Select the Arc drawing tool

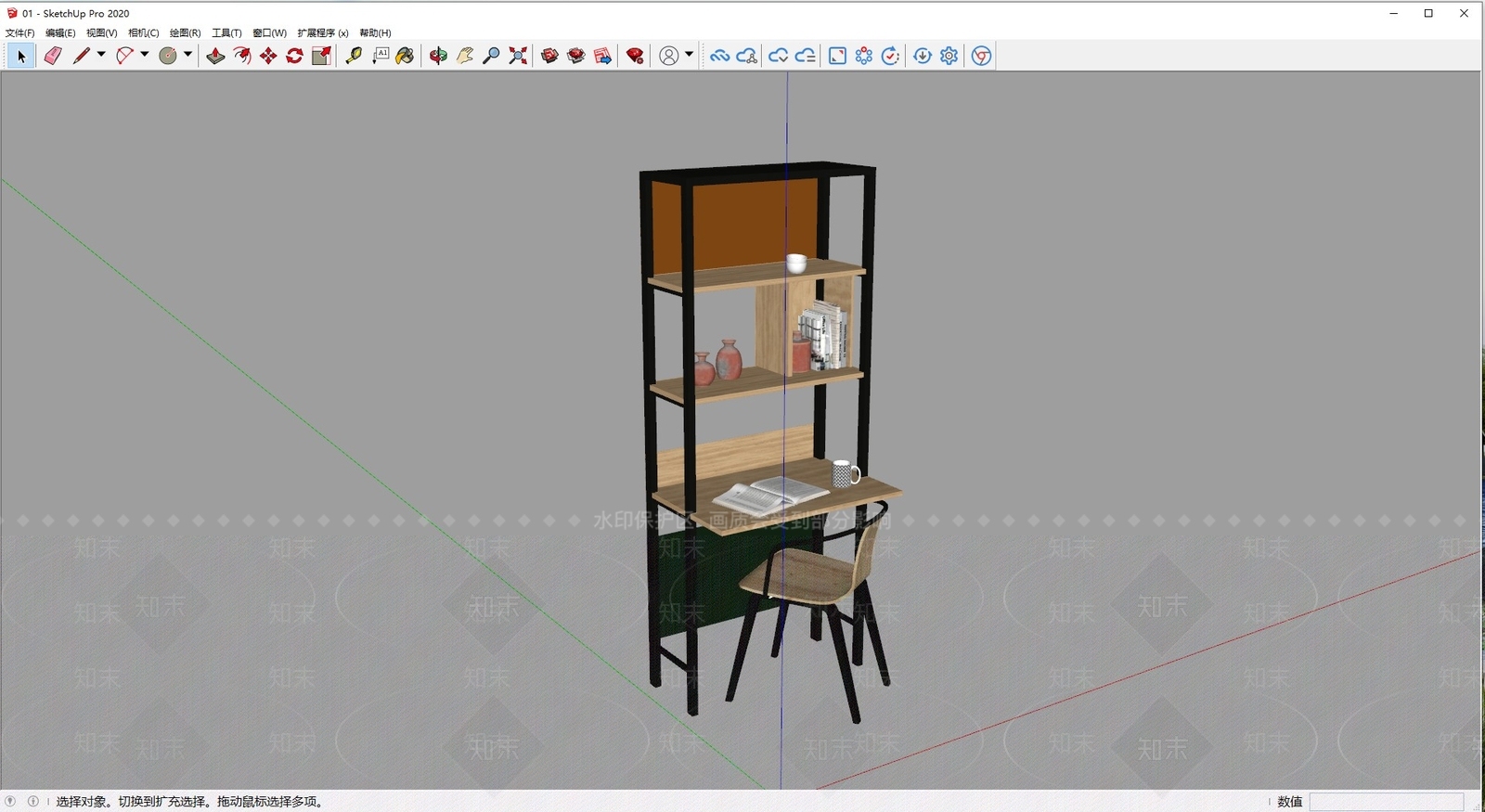pos(124,56)
